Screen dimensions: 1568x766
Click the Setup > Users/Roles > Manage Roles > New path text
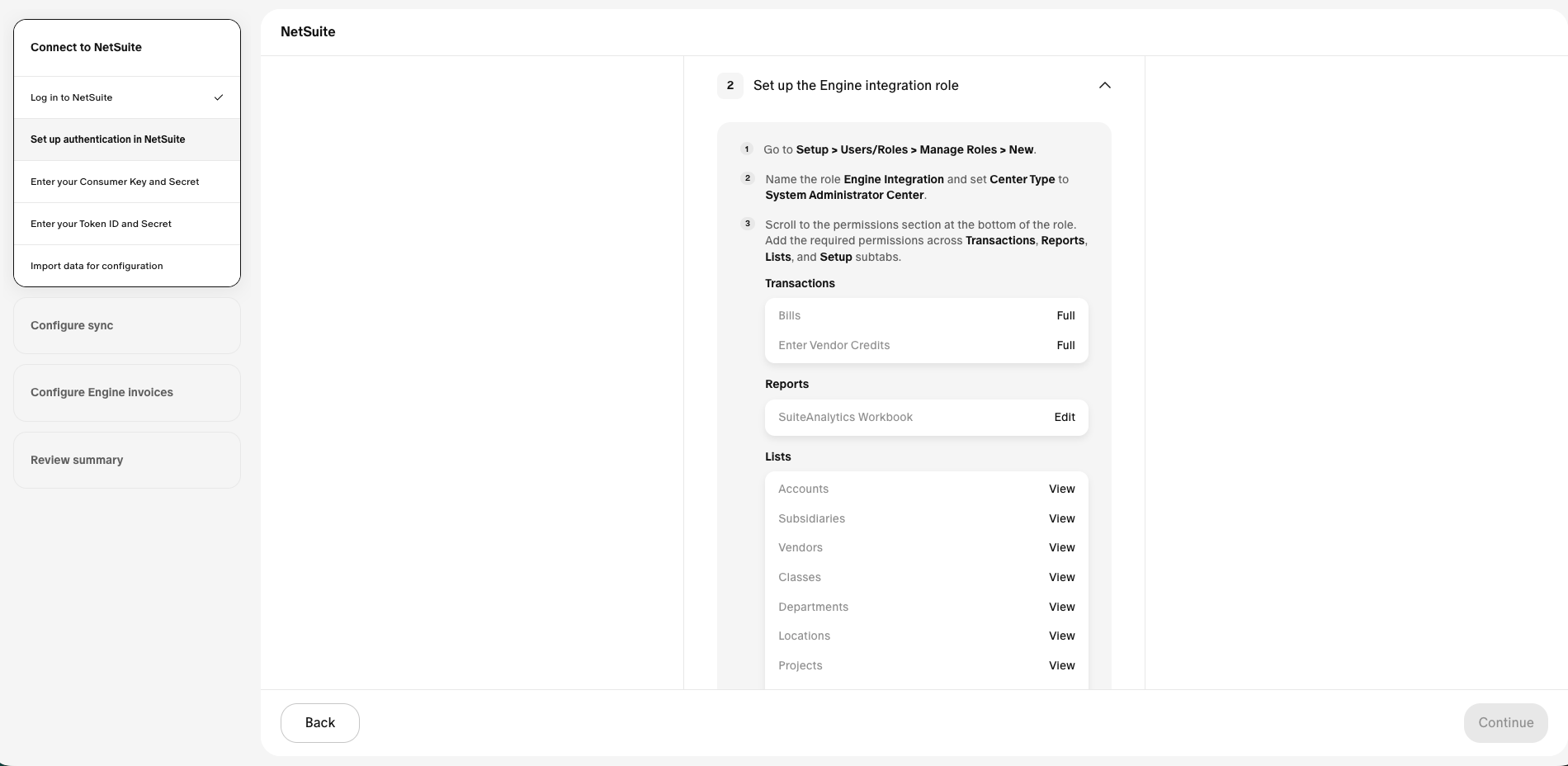914,150
